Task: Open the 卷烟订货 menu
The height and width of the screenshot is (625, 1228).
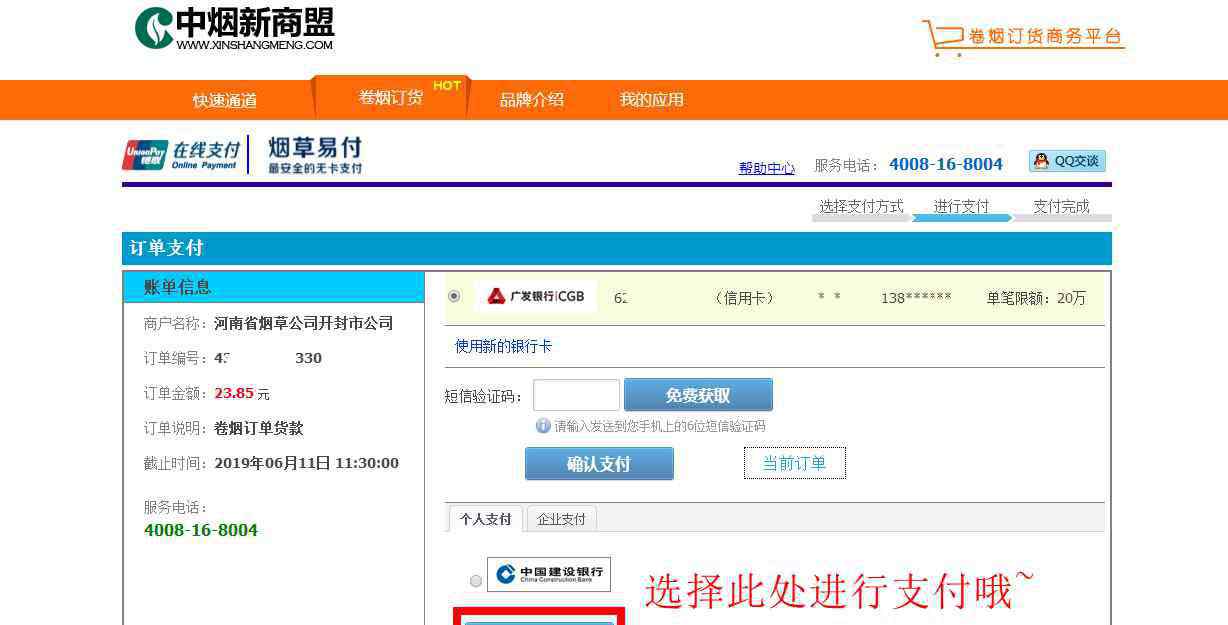Action: click(391, 97)
